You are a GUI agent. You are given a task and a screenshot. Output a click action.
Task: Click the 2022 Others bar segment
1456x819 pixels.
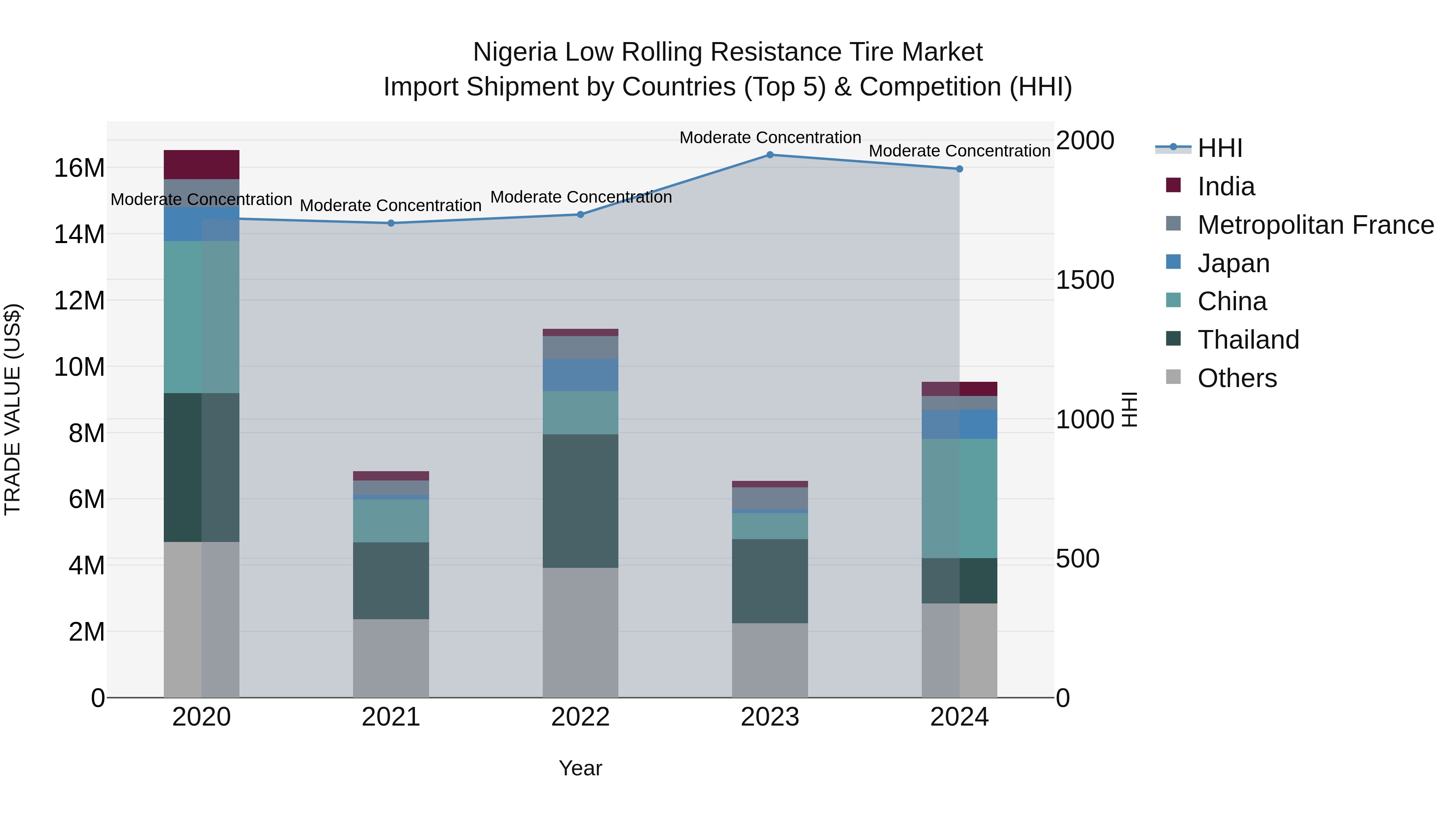click(580, 633)
